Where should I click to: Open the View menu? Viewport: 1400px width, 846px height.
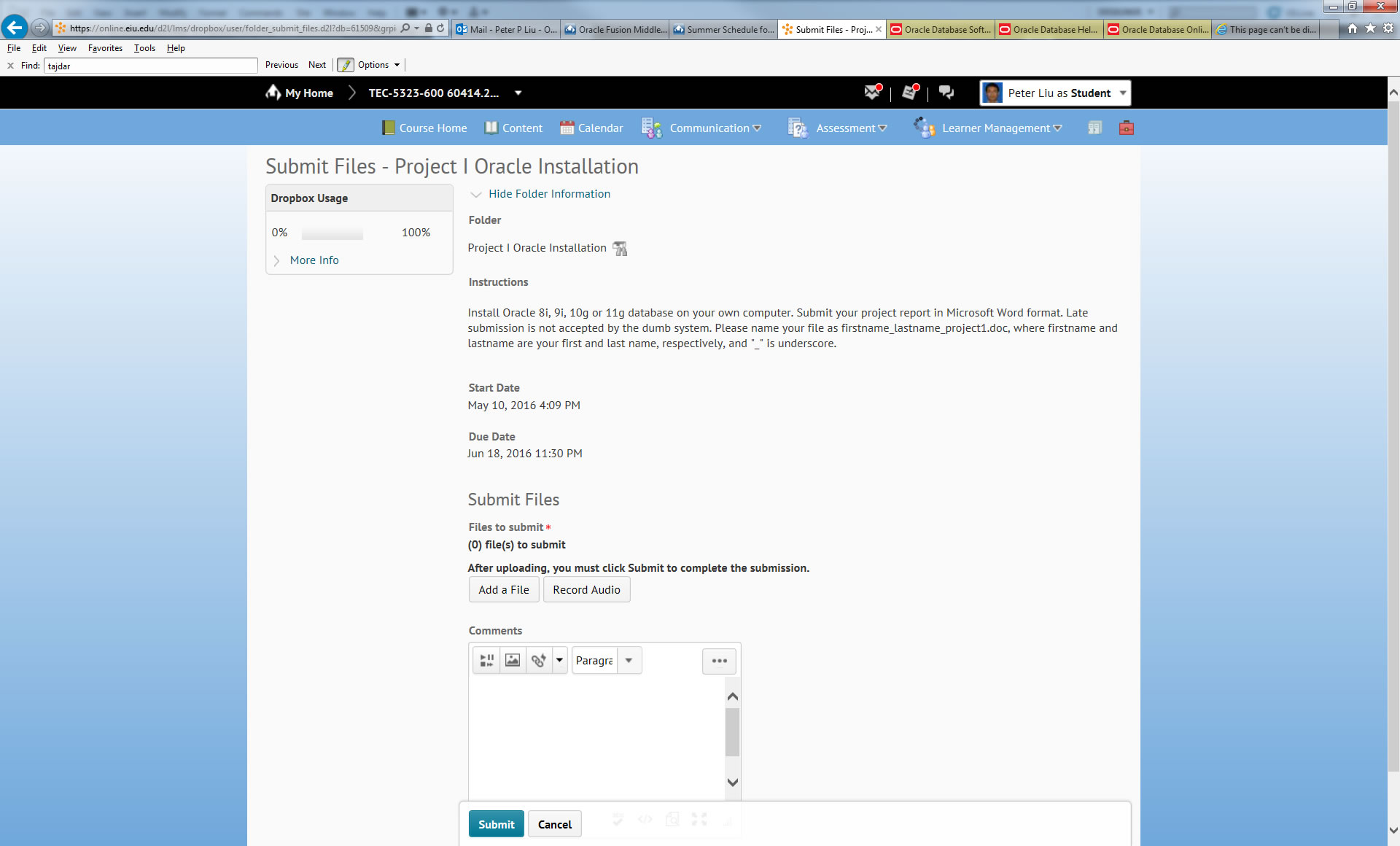click(67, 48)
